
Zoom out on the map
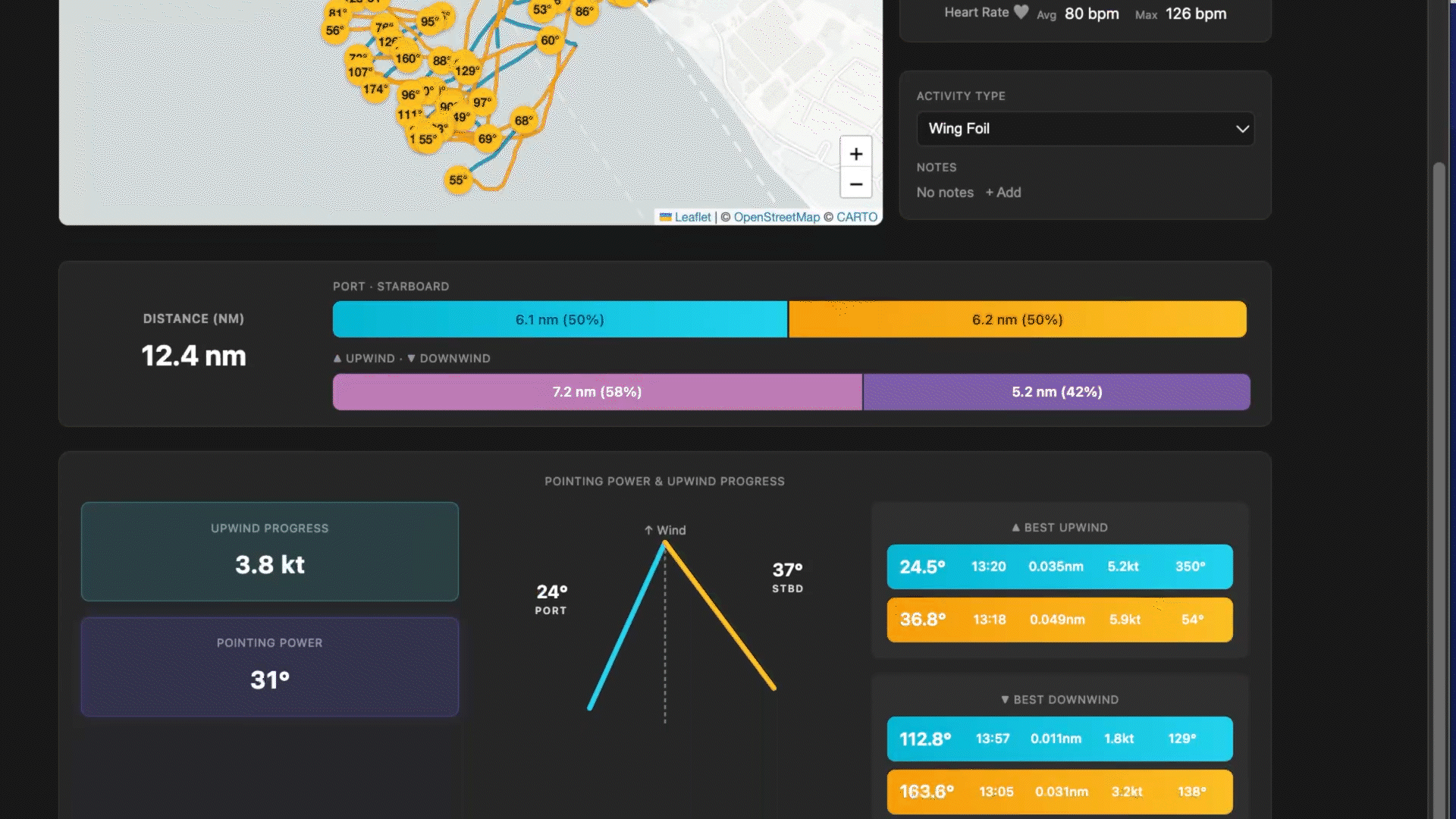[x=856, y=184]
